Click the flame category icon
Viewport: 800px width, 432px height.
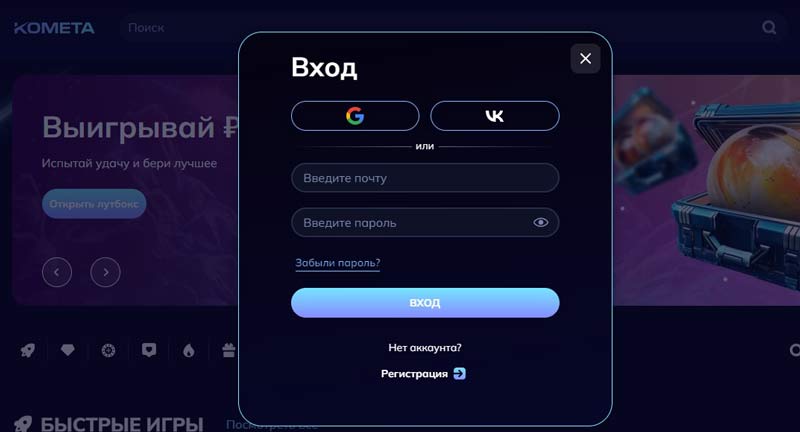(189, 350)
